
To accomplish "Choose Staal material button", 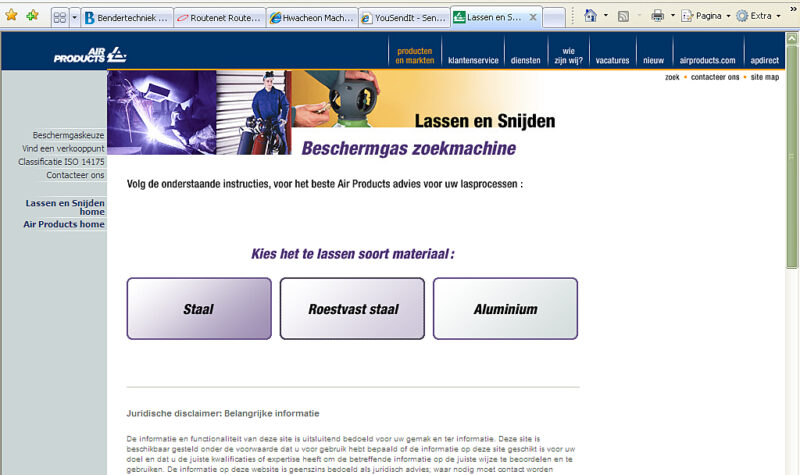I will pos(199,309).
